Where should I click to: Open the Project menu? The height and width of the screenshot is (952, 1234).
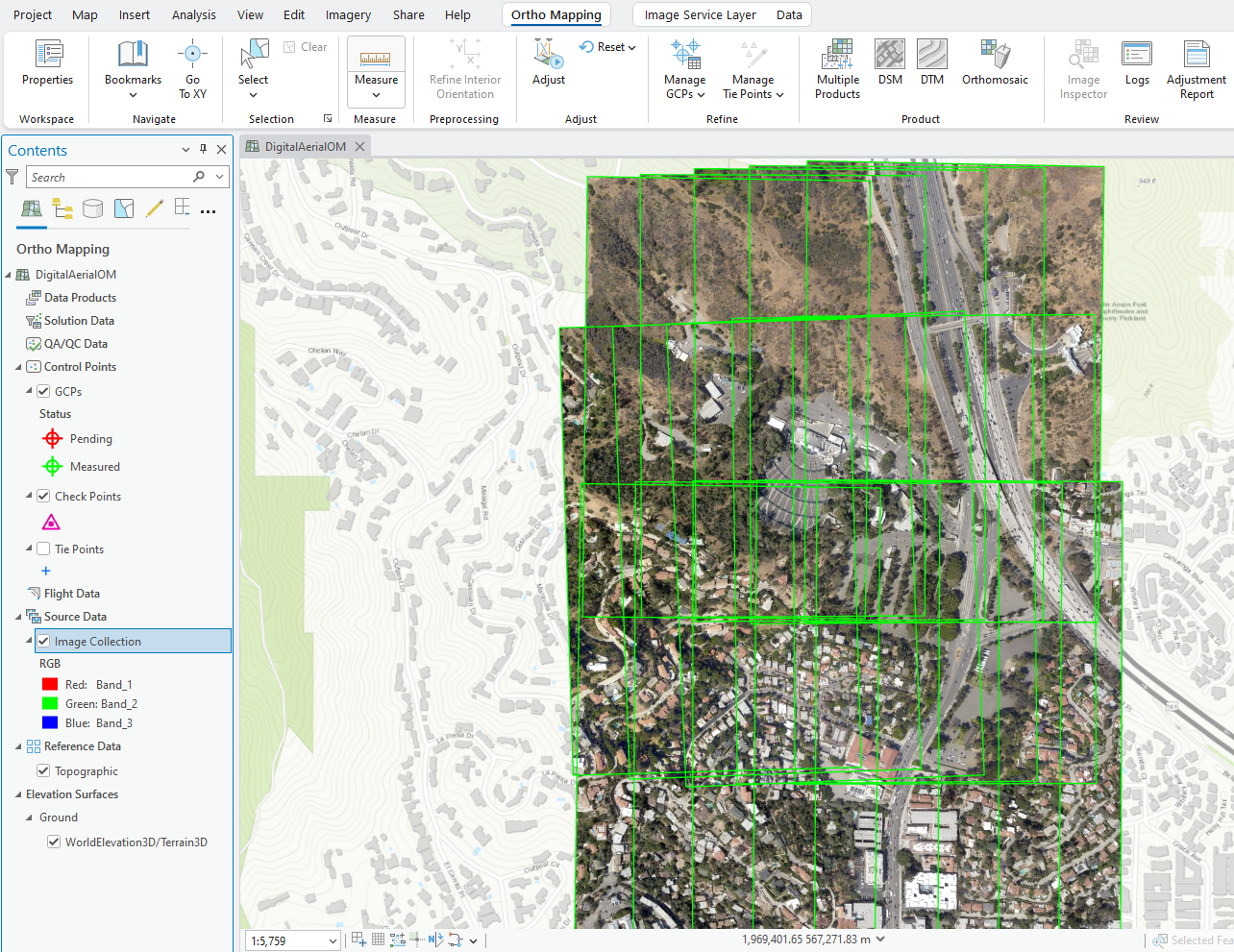coord(33,14)
